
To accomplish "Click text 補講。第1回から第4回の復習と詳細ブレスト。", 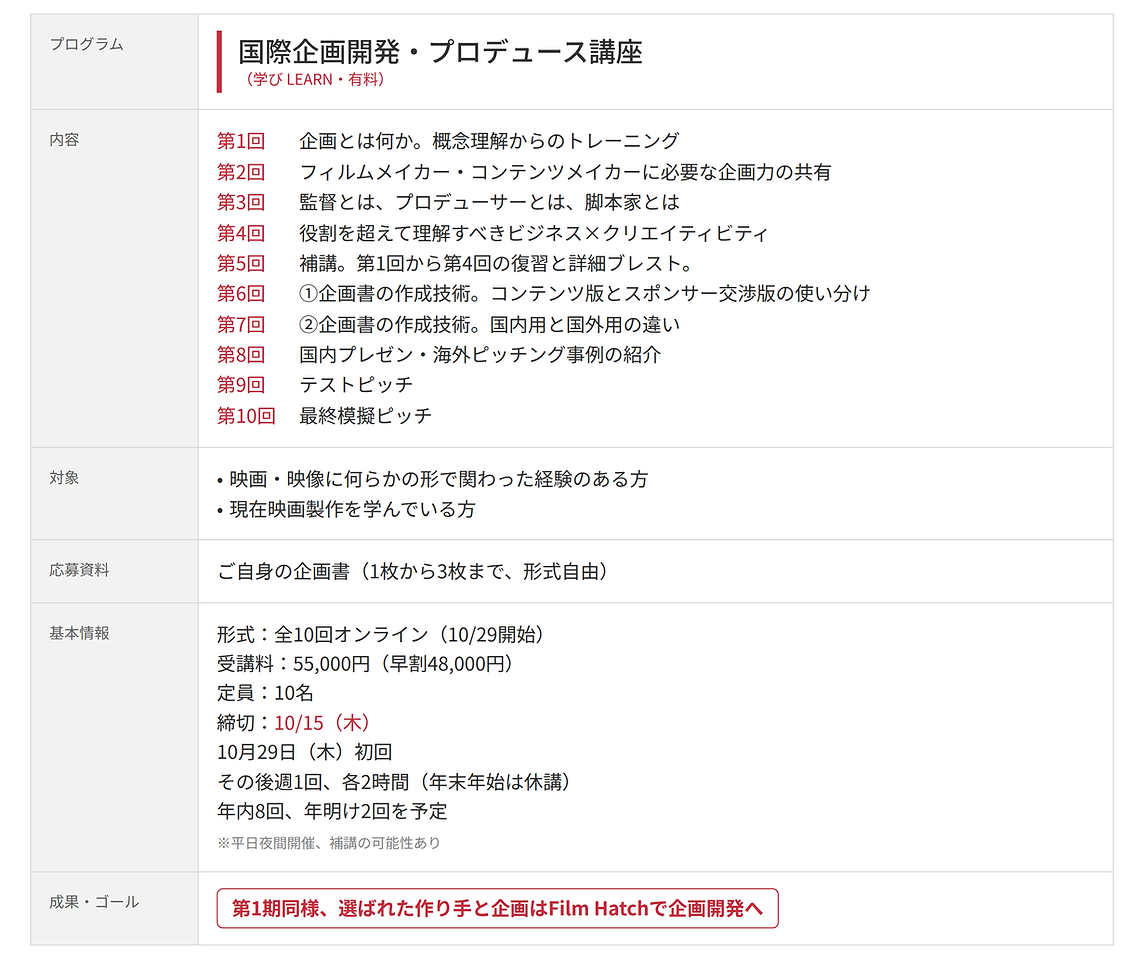I will (x=496, y=263).
